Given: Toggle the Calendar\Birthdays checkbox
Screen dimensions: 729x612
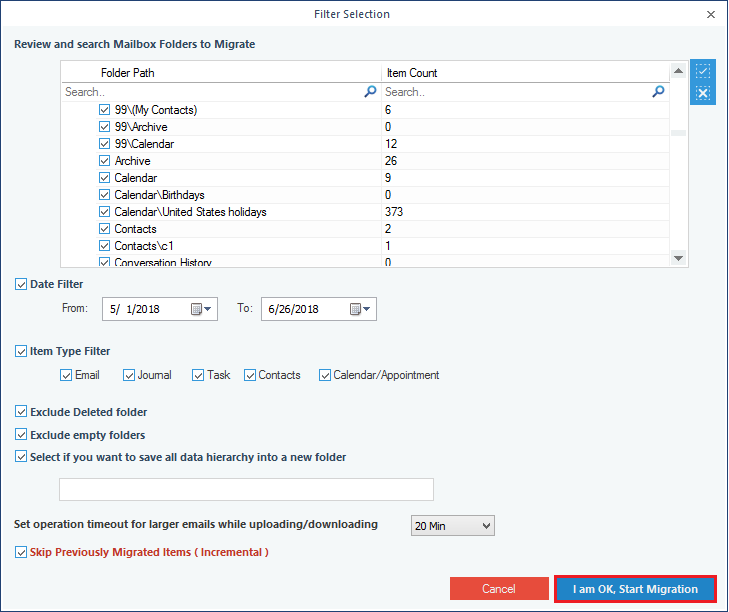Looking at the screenshot, I should (x=104, y=195).
